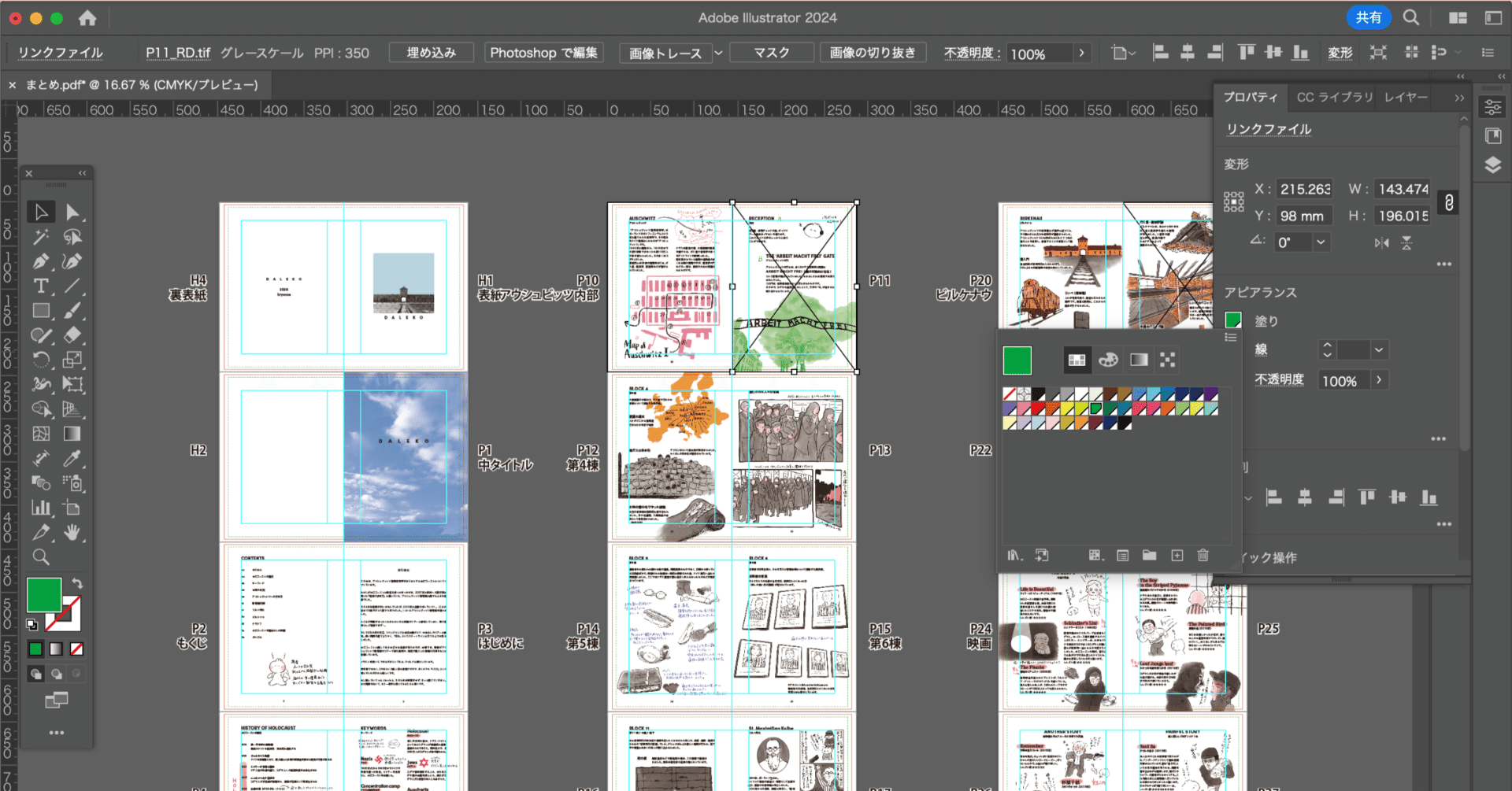Swap fill and stroke colors
The width and height of the screenshot is (1512, 791).
point(77,582)
